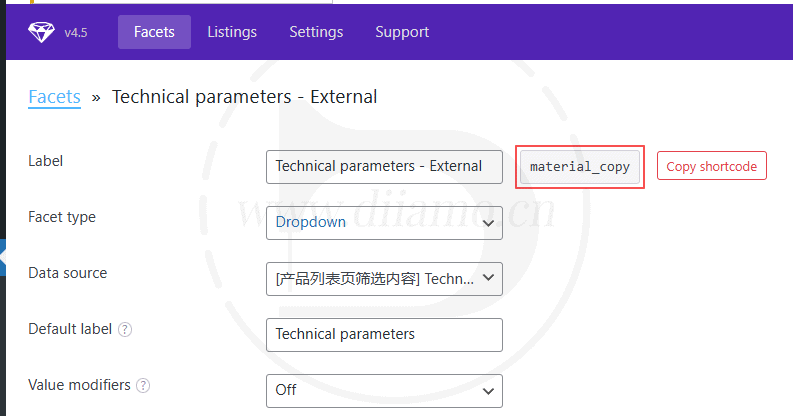Image resolution: width=793 pixels, height=416 pixels.
Task: Open the Listings tab
Action: pyautogui.click(x=232, y=32)
